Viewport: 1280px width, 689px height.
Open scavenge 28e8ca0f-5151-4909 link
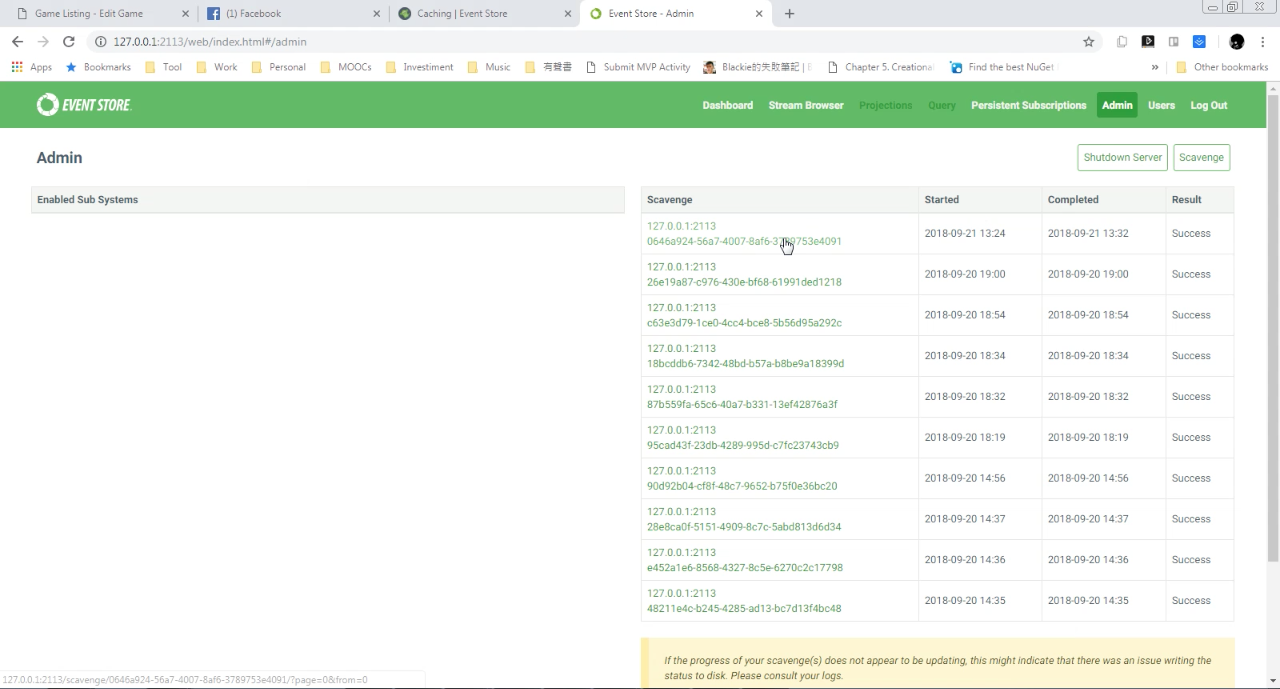click(x=744, y=520)
